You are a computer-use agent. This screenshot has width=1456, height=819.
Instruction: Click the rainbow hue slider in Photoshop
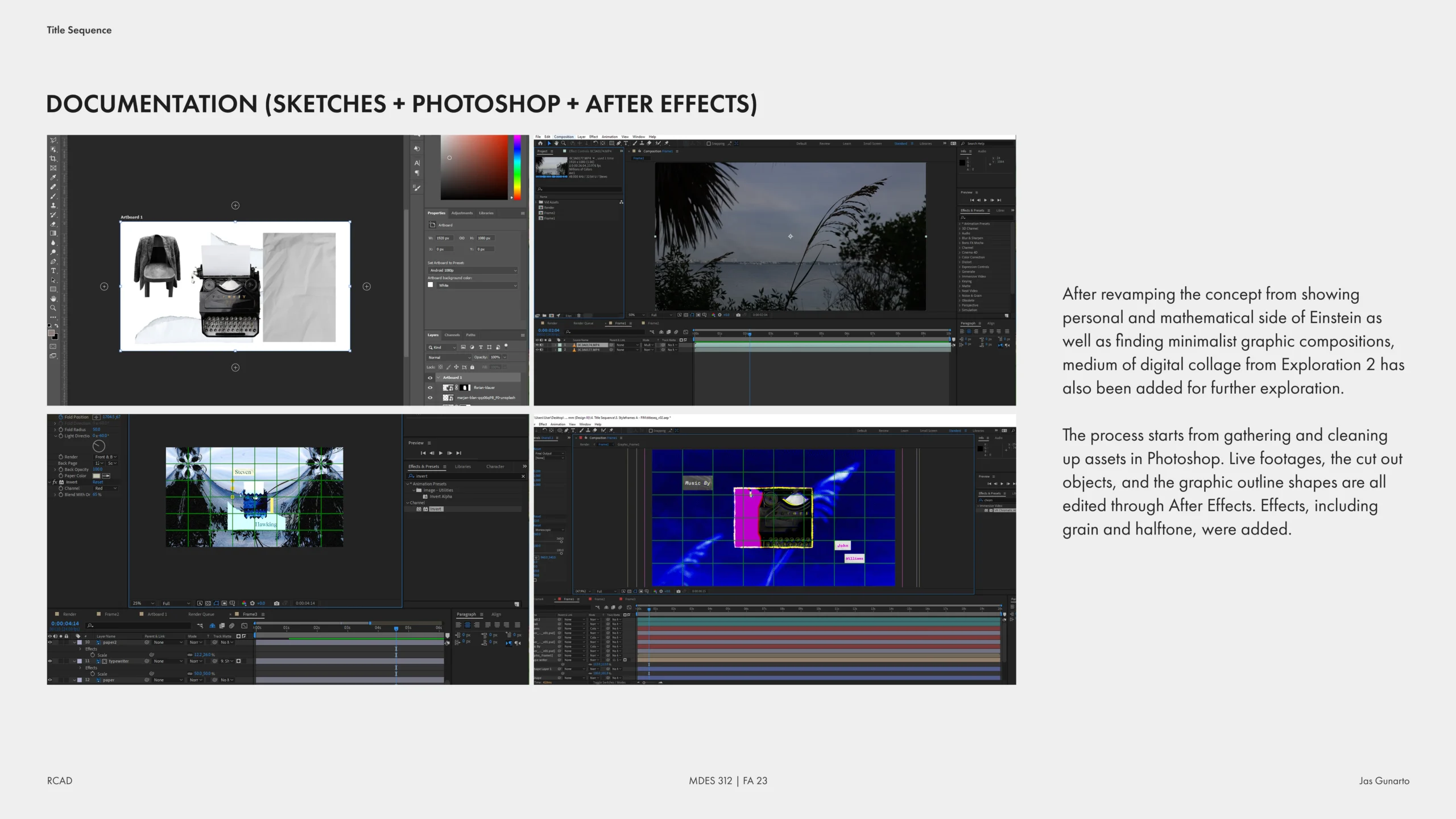tap(517, 167)
